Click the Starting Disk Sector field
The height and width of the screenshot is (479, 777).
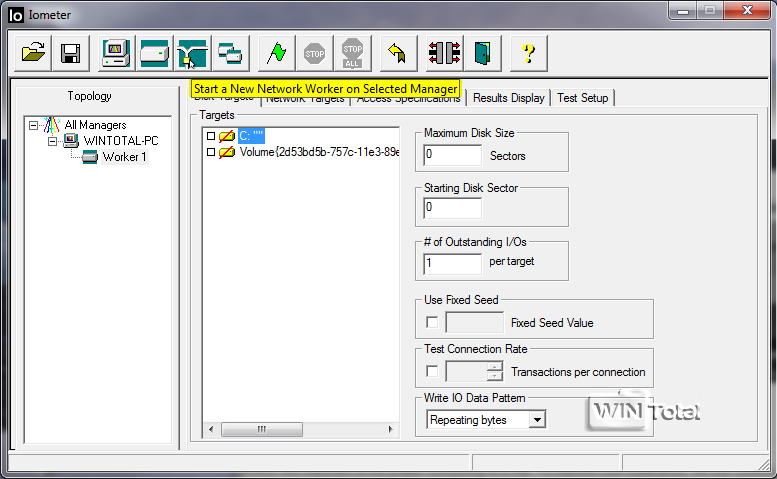tap(452, 208)
